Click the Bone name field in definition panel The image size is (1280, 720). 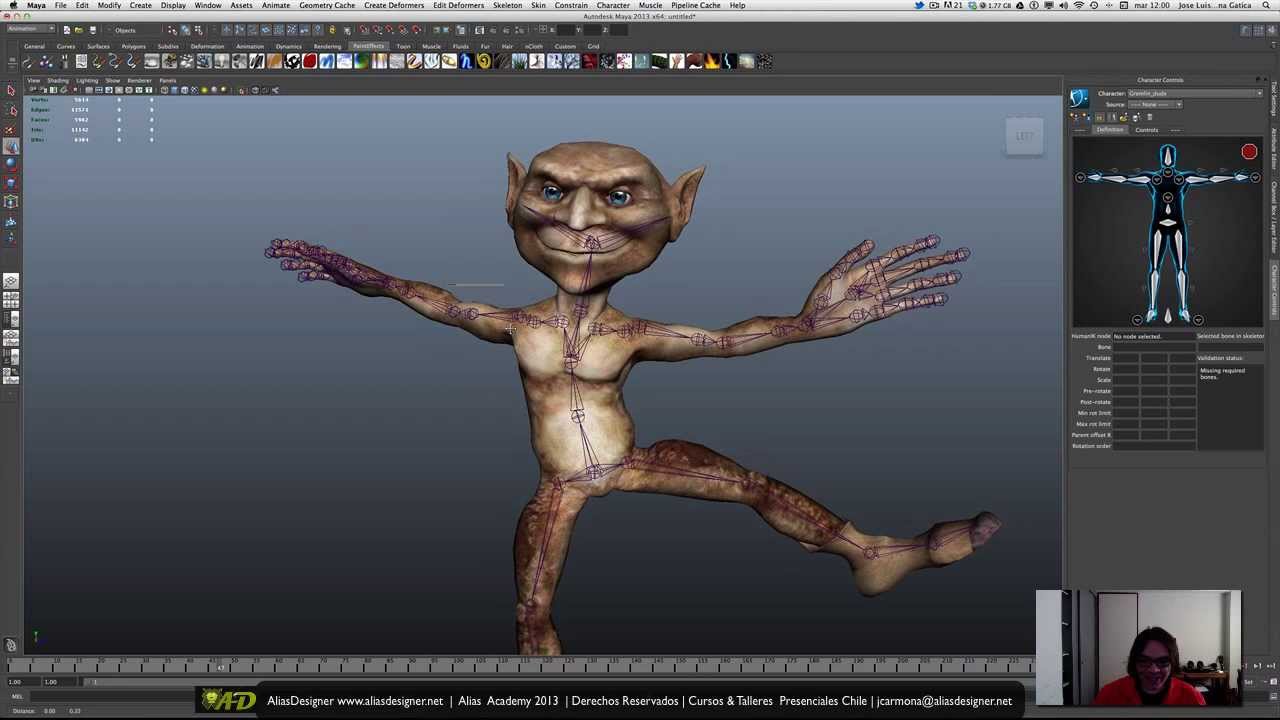1154,347
